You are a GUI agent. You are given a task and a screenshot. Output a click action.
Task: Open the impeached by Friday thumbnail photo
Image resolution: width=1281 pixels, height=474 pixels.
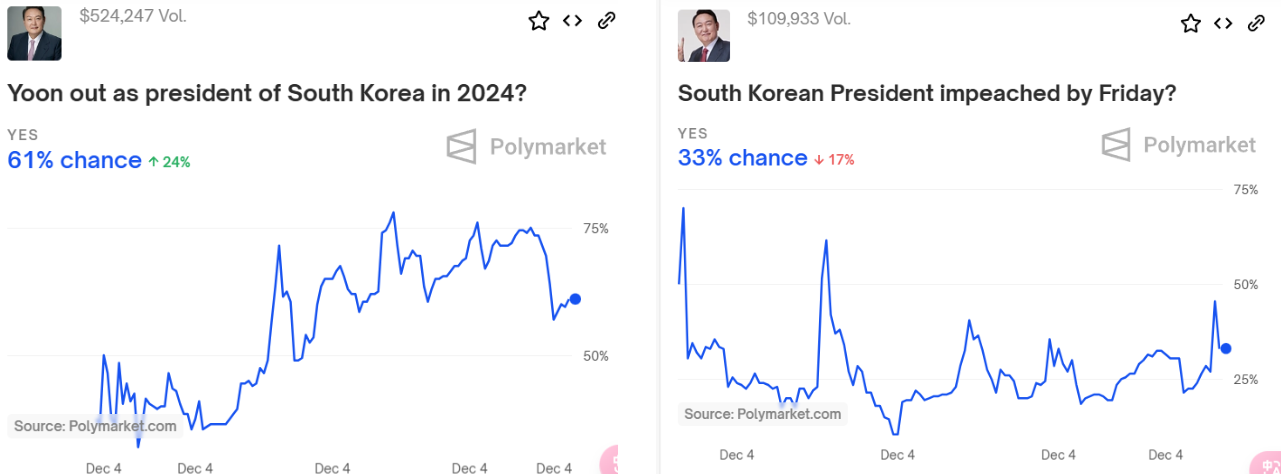(x=704, y=36)
